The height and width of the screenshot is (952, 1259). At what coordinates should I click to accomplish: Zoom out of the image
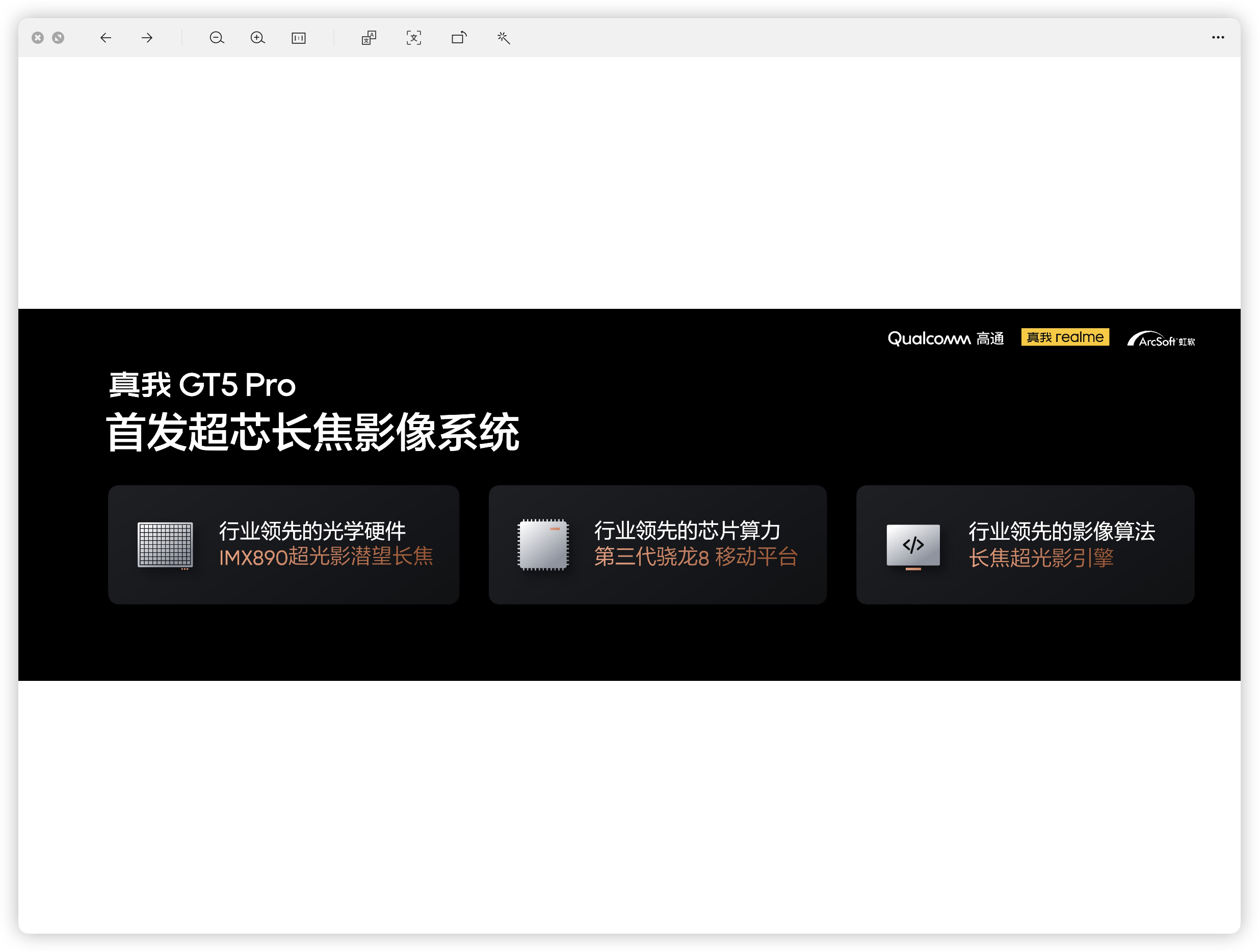click(x=217, y=38)
